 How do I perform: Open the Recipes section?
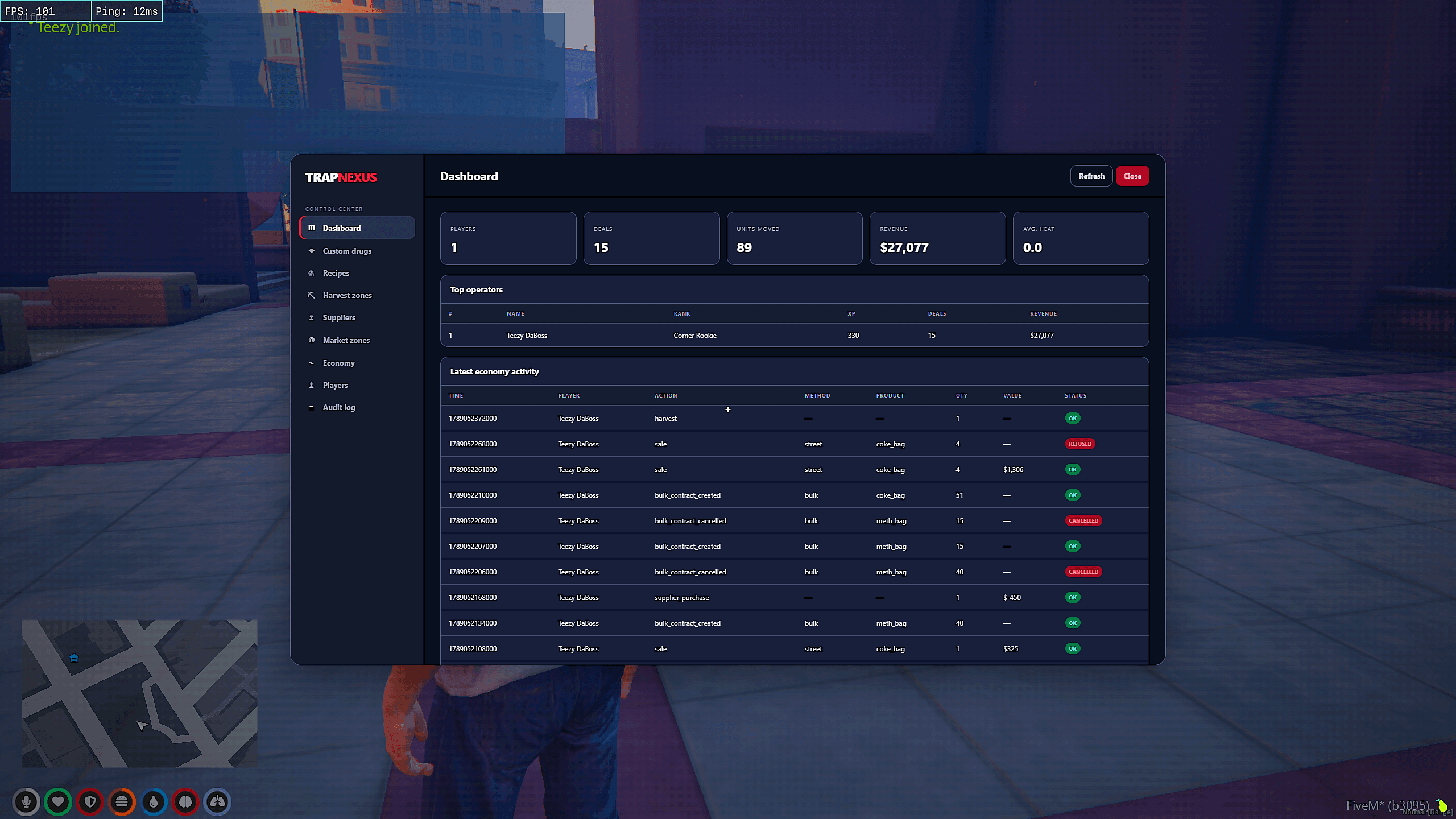357,273
